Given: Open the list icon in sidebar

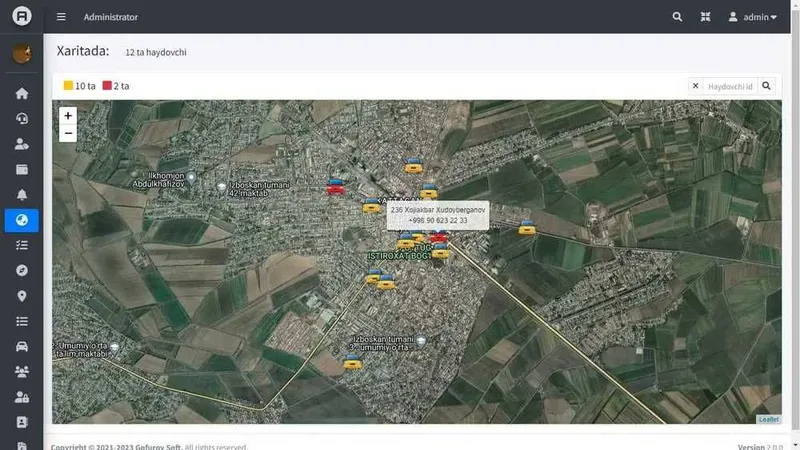Looking at the screenshot, I should tap(21, 321).
